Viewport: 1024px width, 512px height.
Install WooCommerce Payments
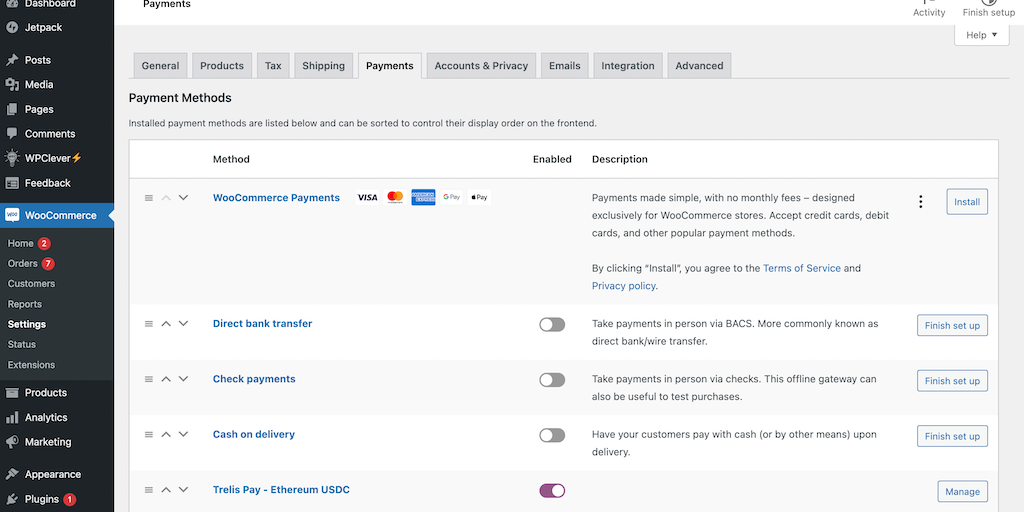pyautogui.click(x=966, y=202)
